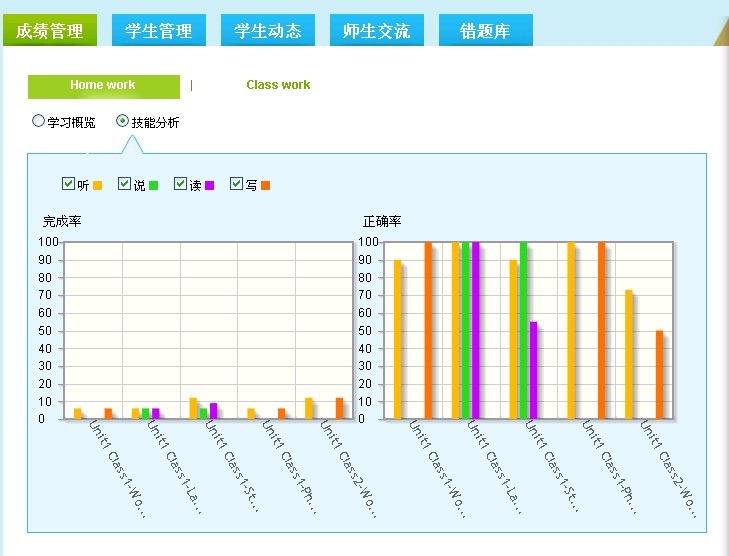Select the 学习概览 radio button
729x556 pixels.
point(39,121)
